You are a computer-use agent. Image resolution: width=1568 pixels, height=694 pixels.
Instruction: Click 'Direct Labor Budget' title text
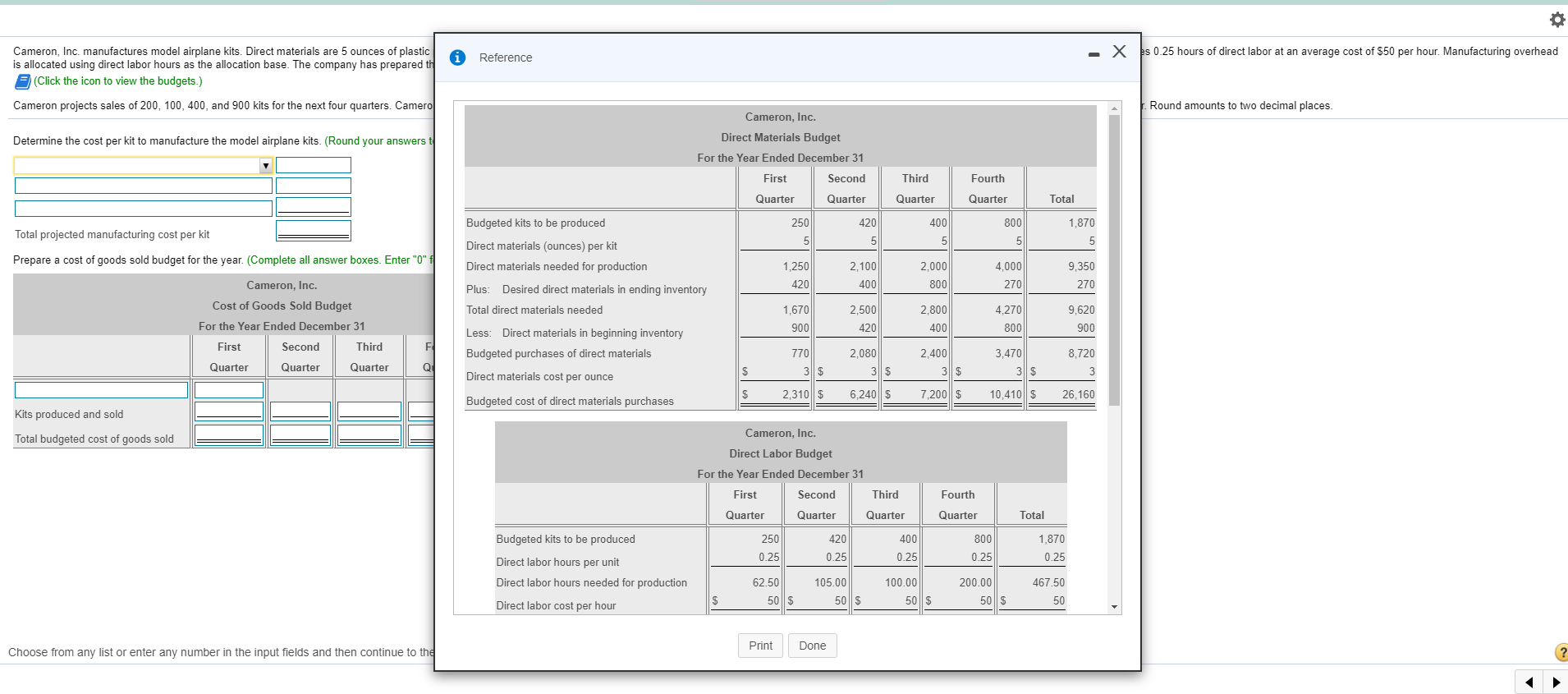click(x=781, y=454)
